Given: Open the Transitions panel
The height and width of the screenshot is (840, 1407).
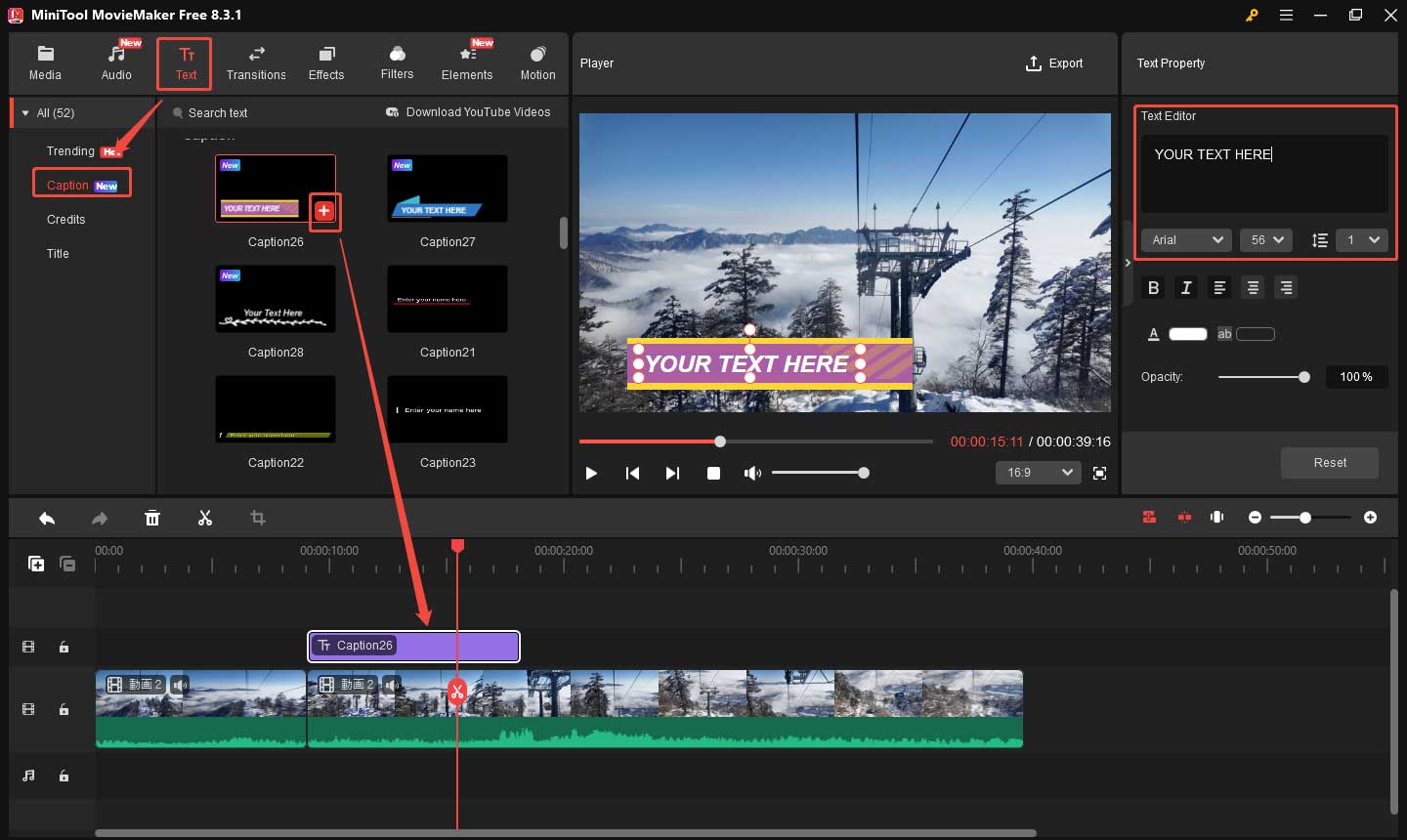Looking at the screenshot, I should [x=256, y=62].
